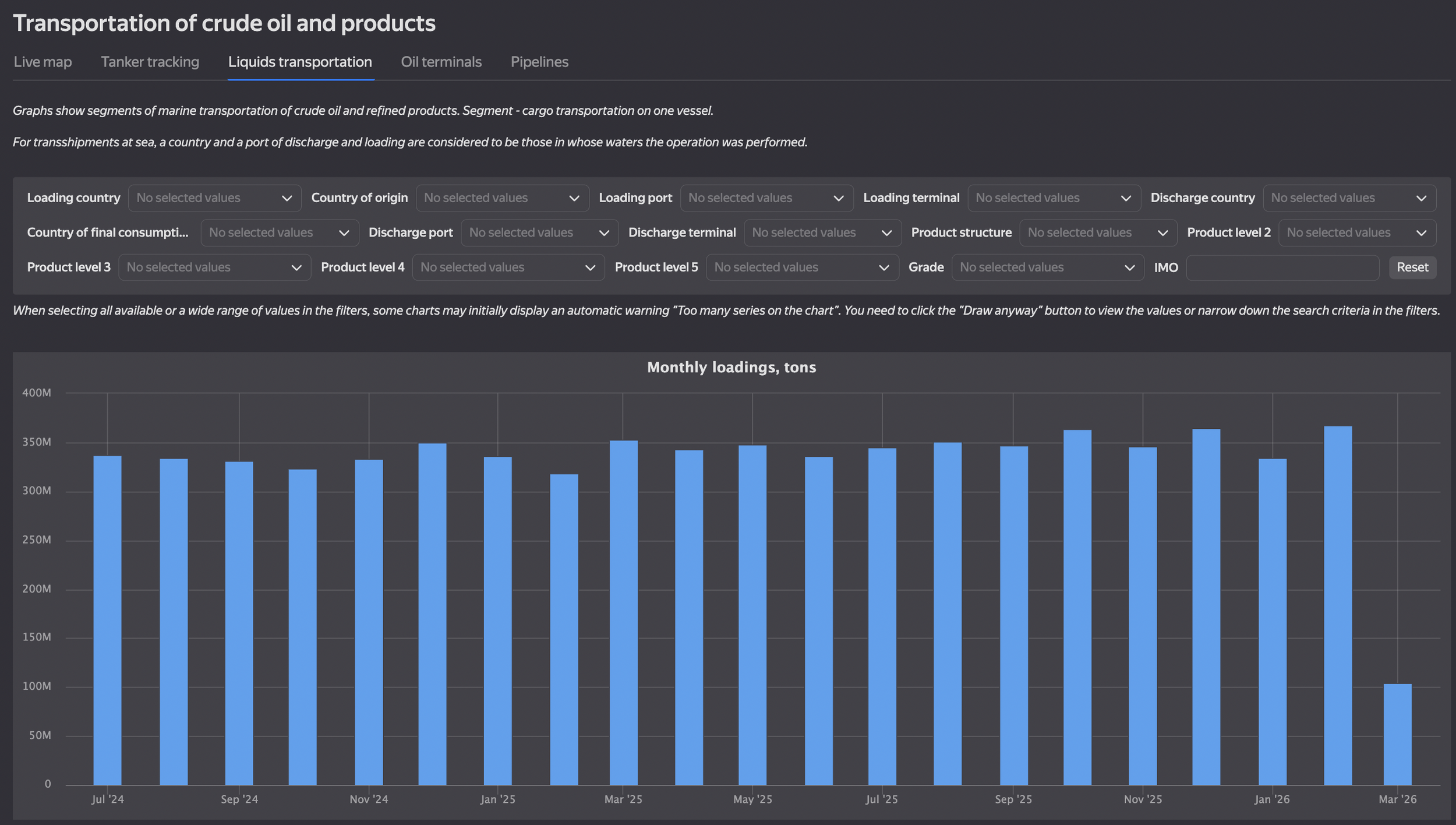Expand the Country of origin filter
This screenshot has height=825, width=1456.
click(501, 198)
